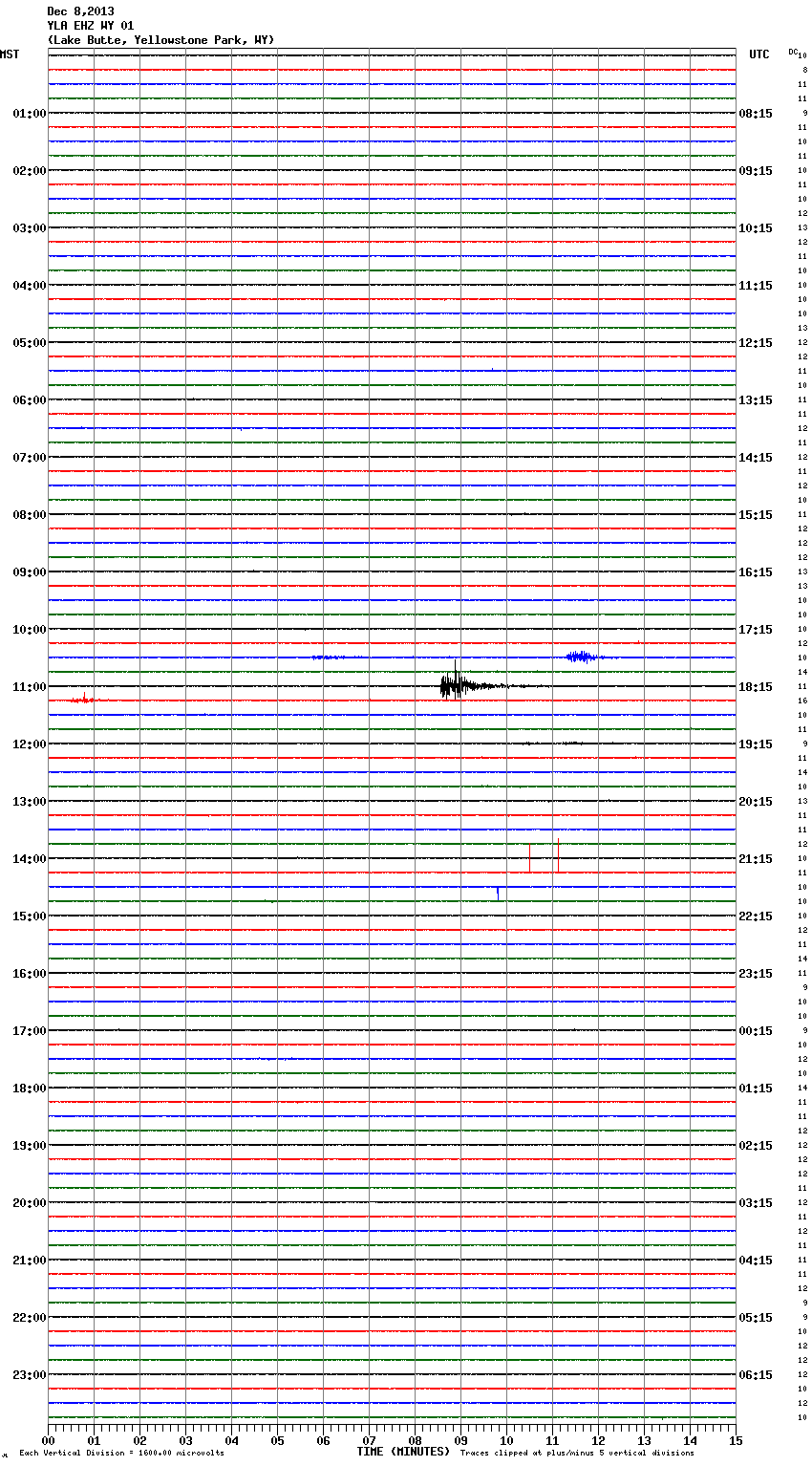Select the 22:00 MST row label
The height and width of the screenshot is (1466, 812).
pos(29,1318)
